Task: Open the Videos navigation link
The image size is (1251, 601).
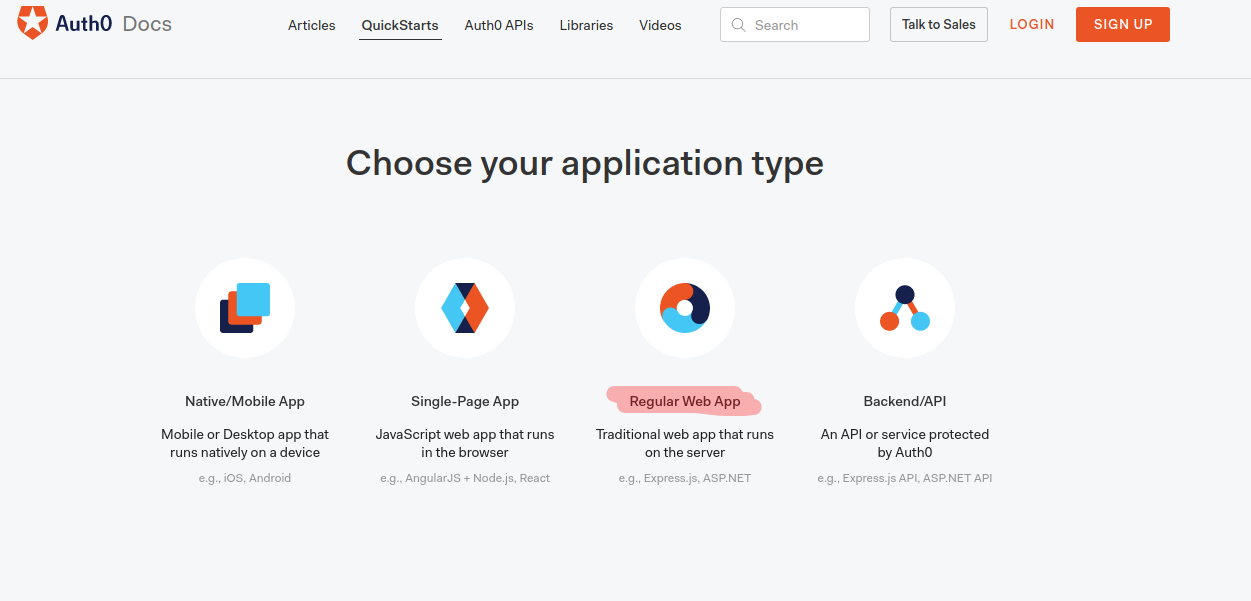Action: [660, 25]
